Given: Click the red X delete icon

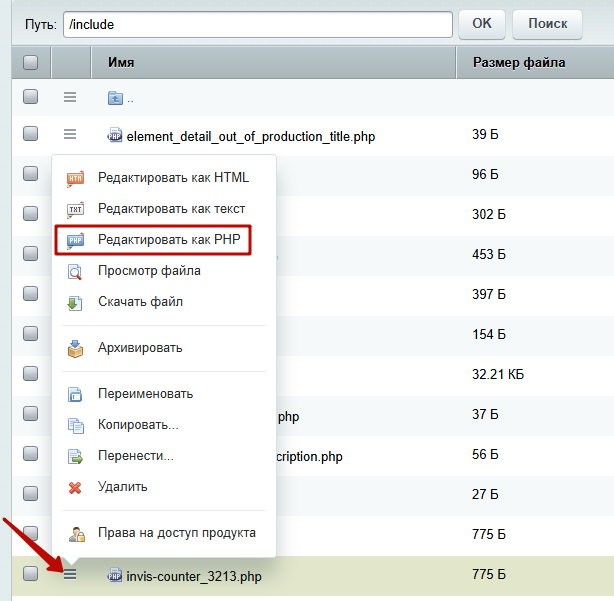Looking at the screenshot, I should point(75,488).
